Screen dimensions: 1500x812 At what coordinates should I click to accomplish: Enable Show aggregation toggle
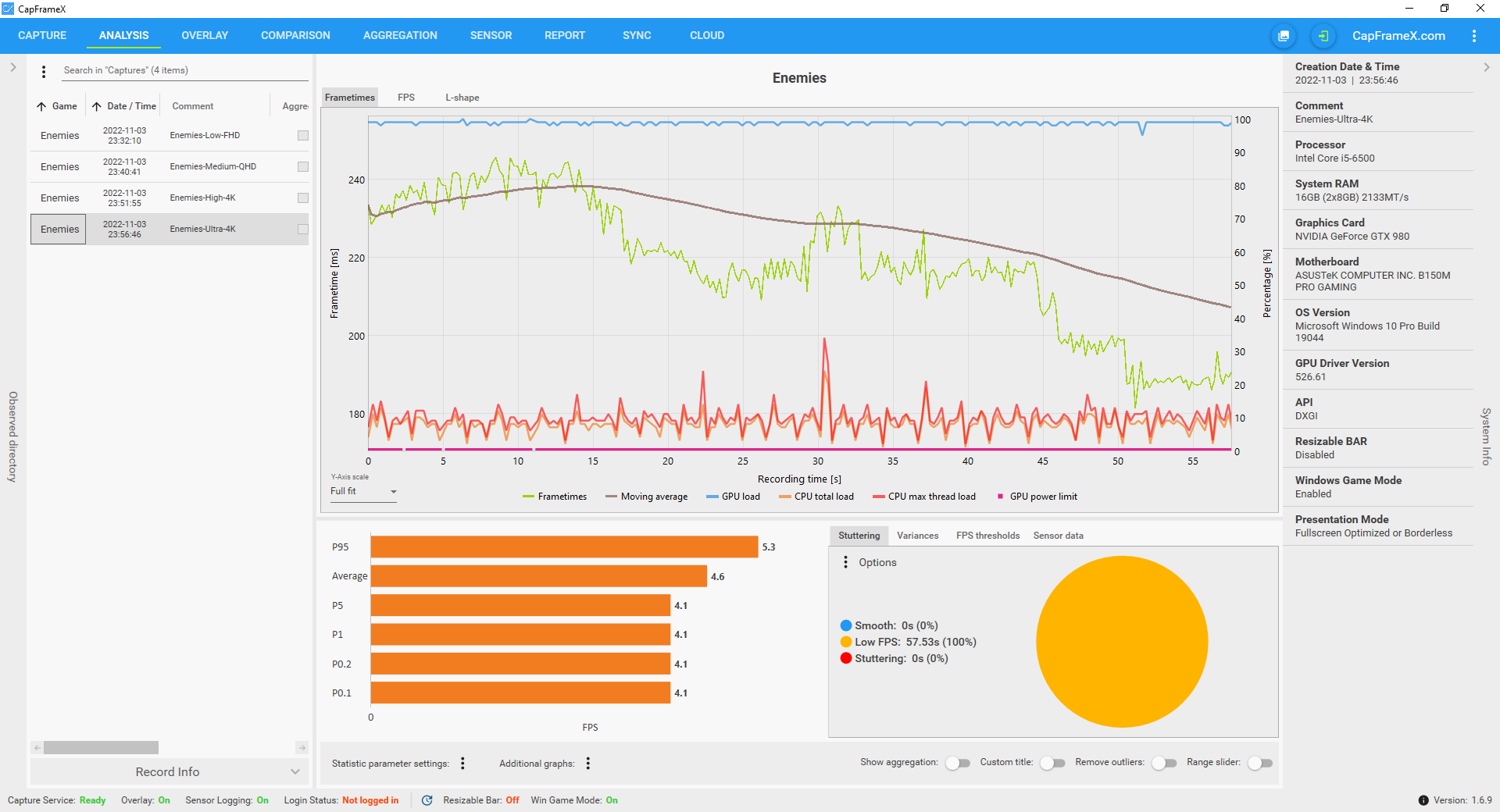point(958,763)
